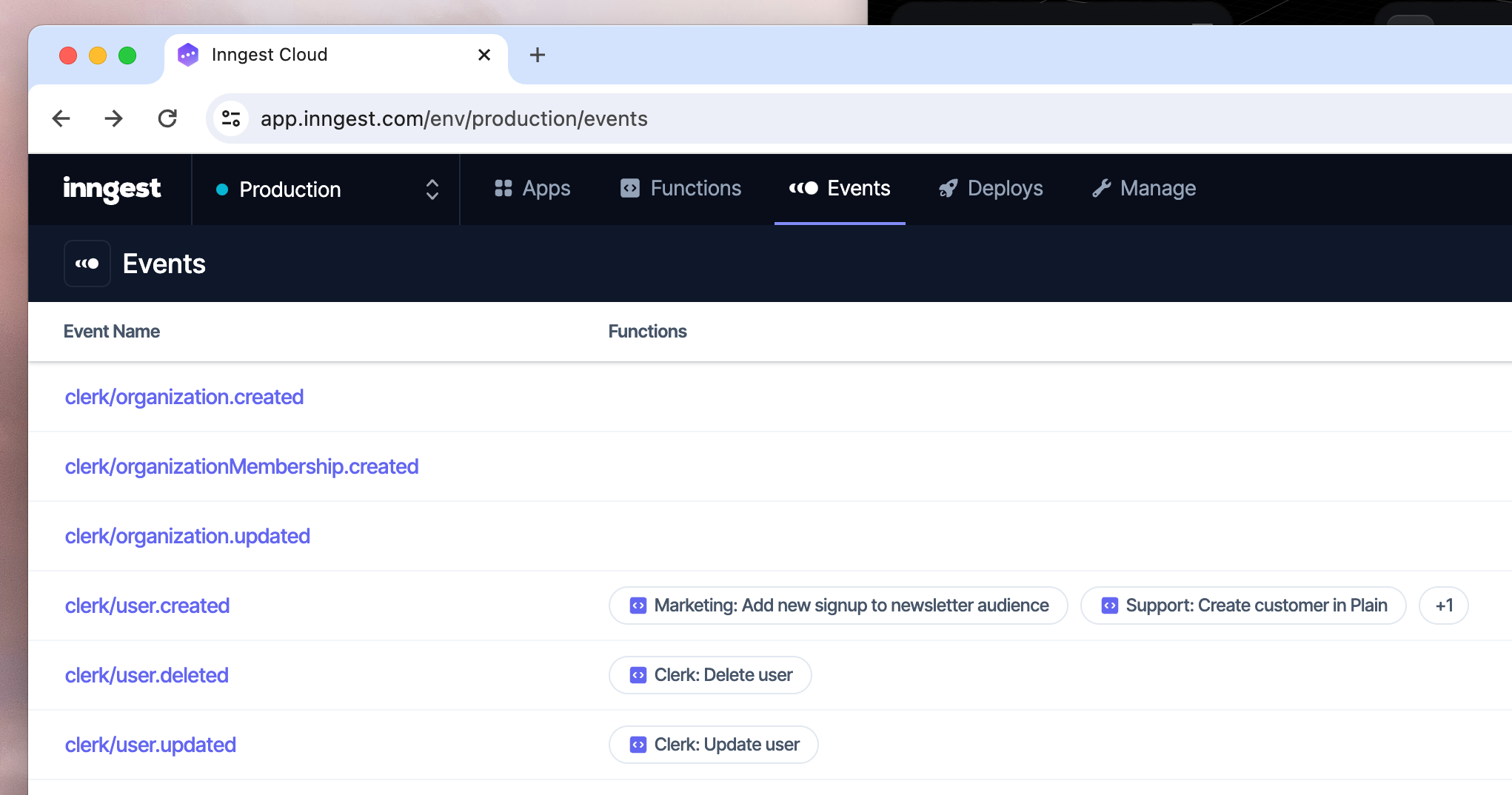Viewport: 1512px width, 795px height.
Task: Click the reload page control
Action: [167, 118]
